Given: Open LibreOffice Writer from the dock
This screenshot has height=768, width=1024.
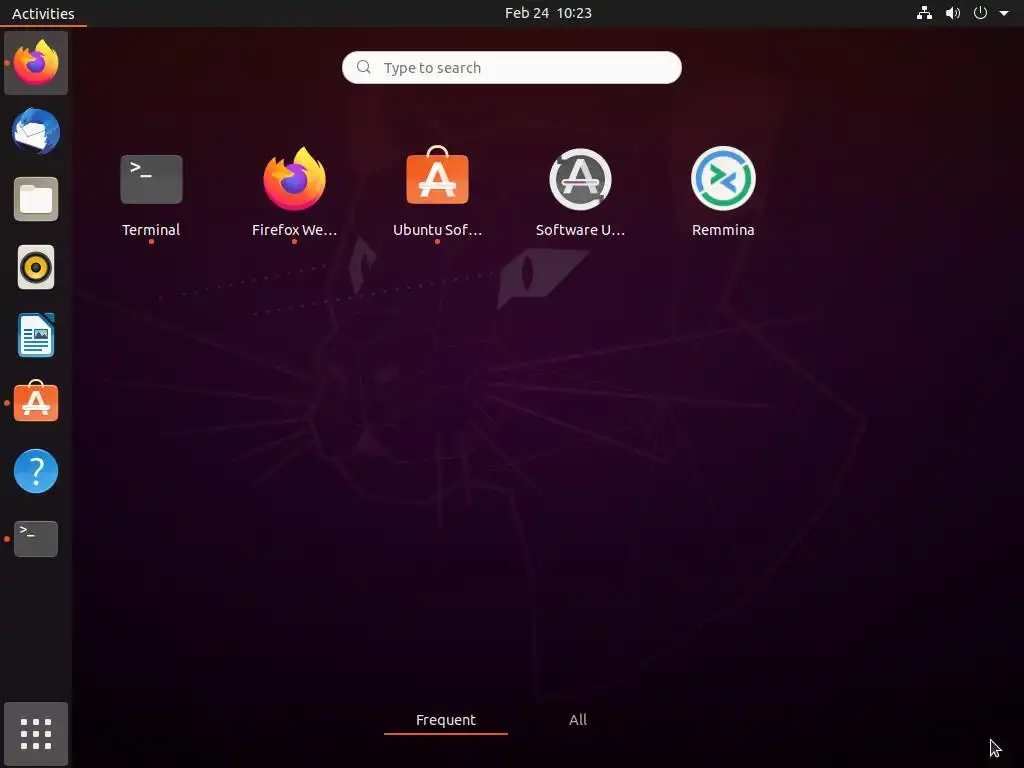Looking at the screenshot, I should coord(36,335).
